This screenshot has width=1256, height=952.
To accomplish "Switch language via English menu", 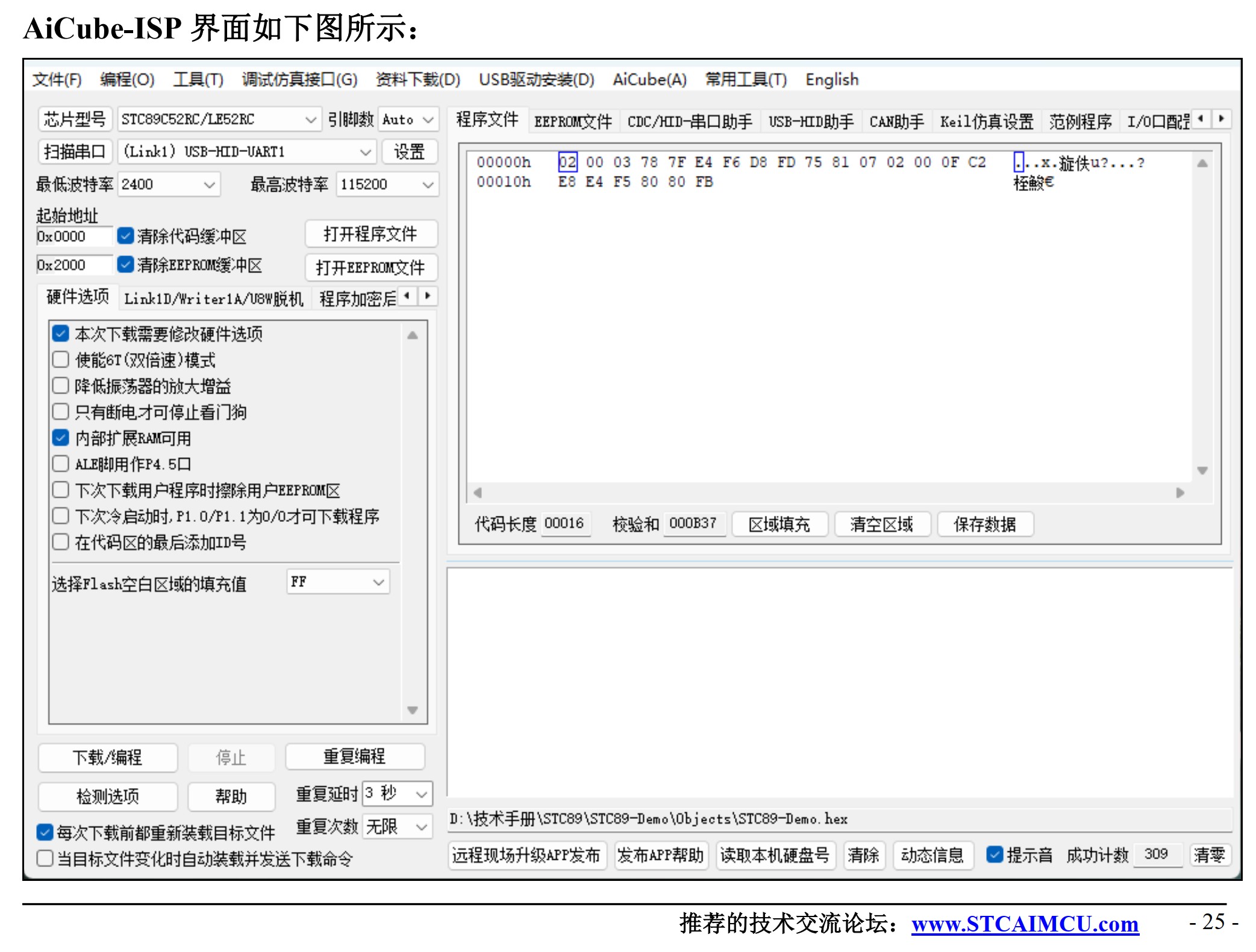I will [x=832, y=80].
